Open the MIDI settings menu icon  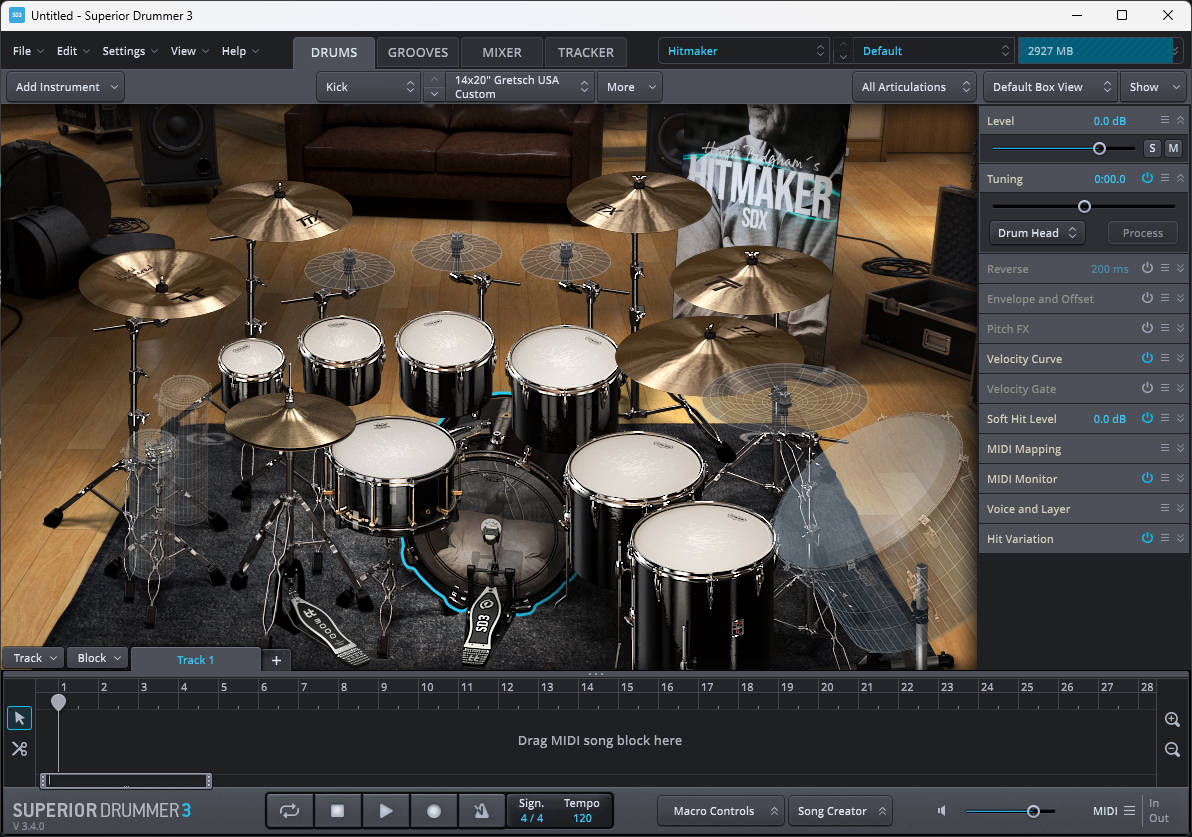click(x=1130, y=811)
